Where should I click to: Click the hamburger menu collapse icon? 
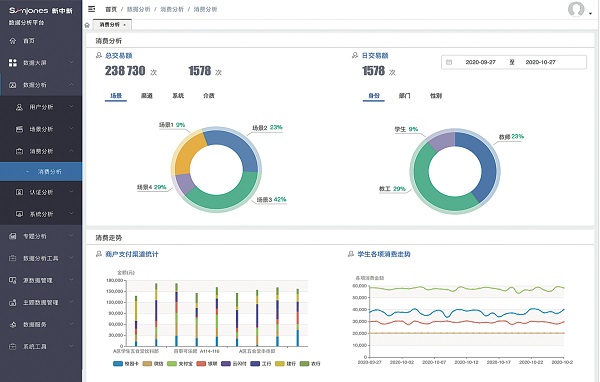91,9
